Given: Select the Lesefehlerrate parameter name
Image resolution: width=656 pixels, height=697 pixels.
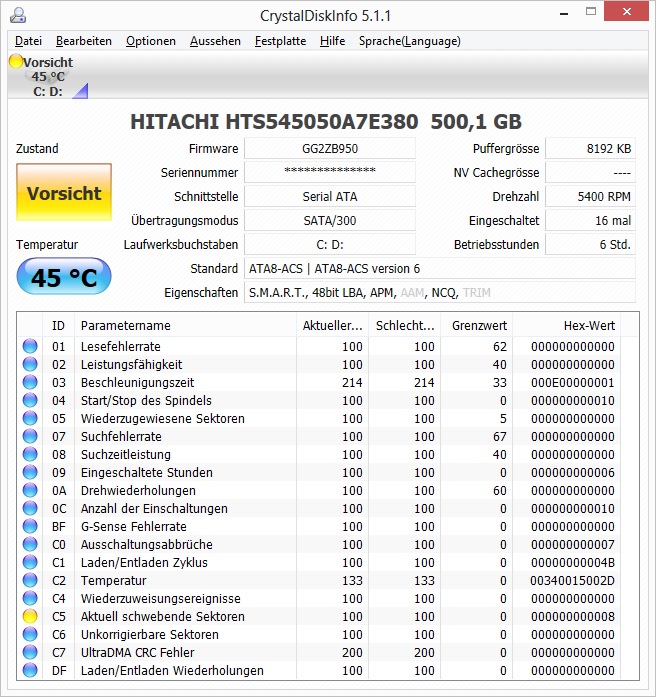Looking at the screenshot, I should click(120, 346).
